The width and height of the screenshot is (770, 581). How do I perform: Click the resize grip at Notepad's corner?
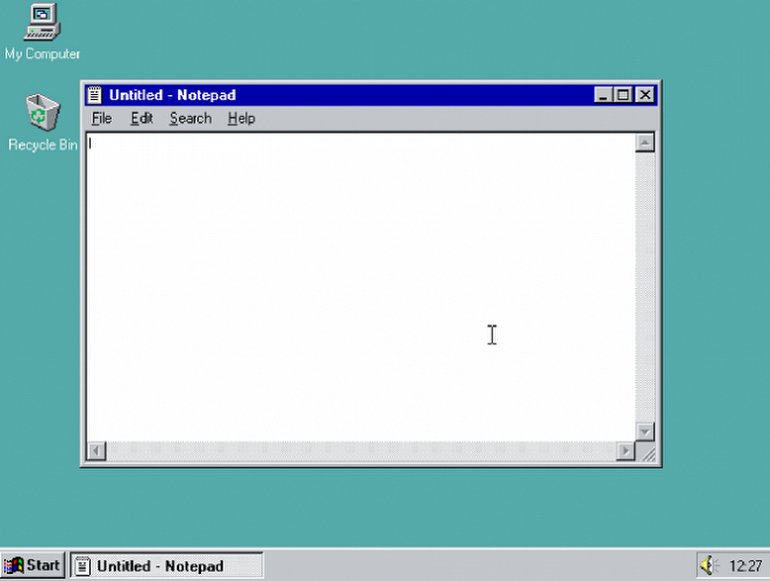[648, 454]
